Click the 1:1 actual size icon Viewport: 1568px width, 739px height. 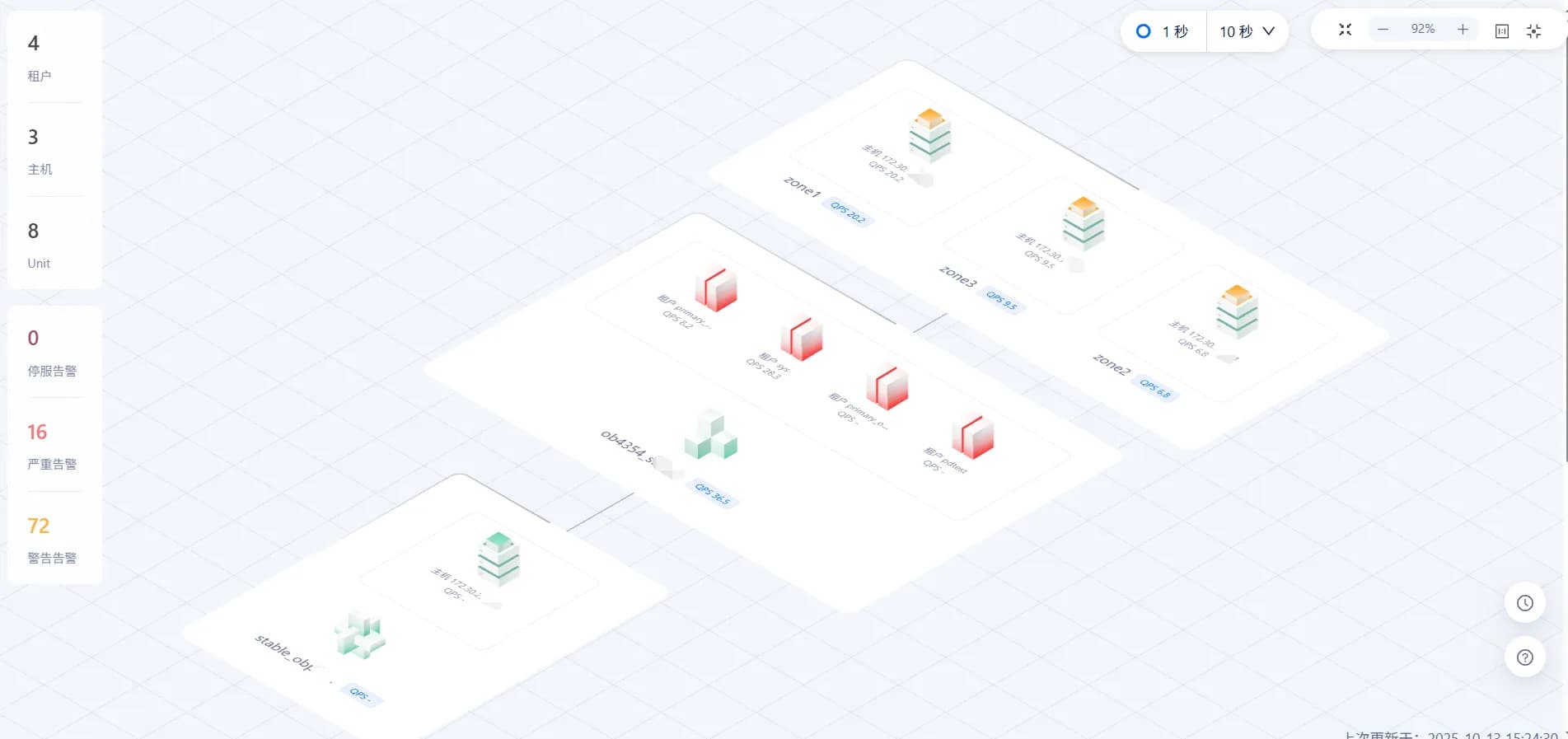tap(1501, 31)
